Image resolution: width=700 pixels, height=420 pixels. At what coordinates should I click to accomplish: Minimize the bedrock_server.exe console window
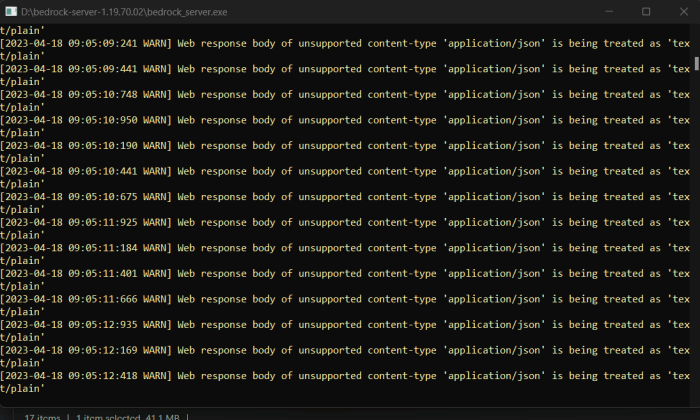pos(608,12)
